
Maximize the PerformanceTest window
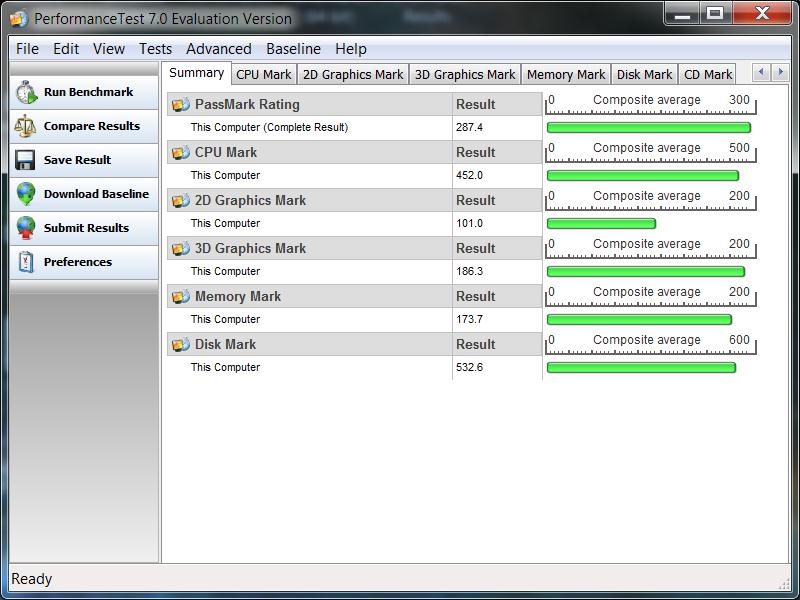click(x=715, y=14)
